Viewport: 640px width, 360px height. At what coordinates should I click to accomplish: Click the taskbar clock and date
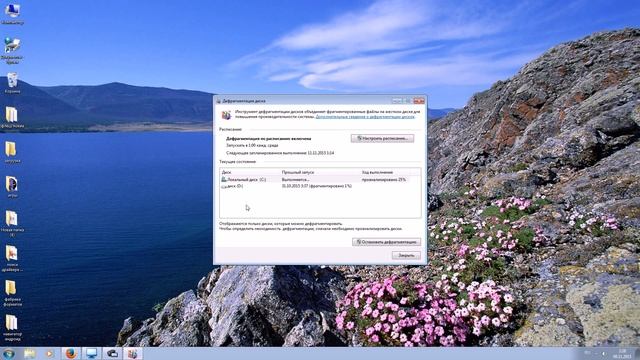pos(622,353)
